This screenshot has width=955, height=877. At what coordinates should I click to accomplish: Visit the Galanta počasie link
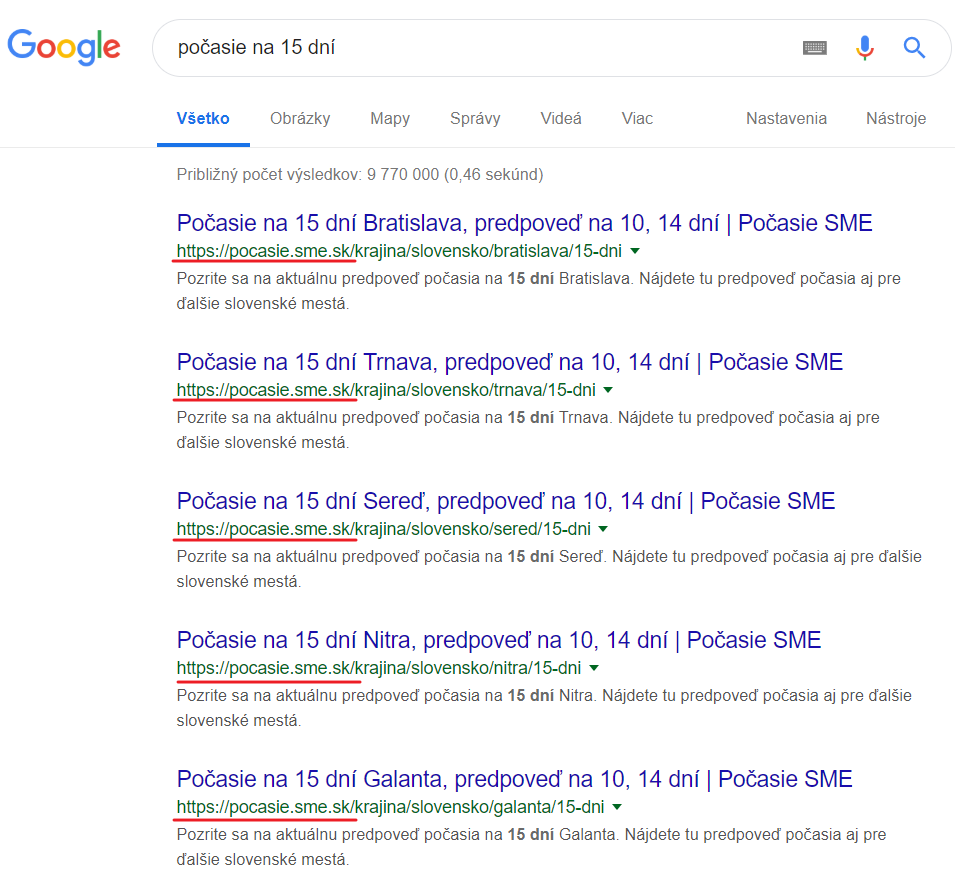point(514,778)
